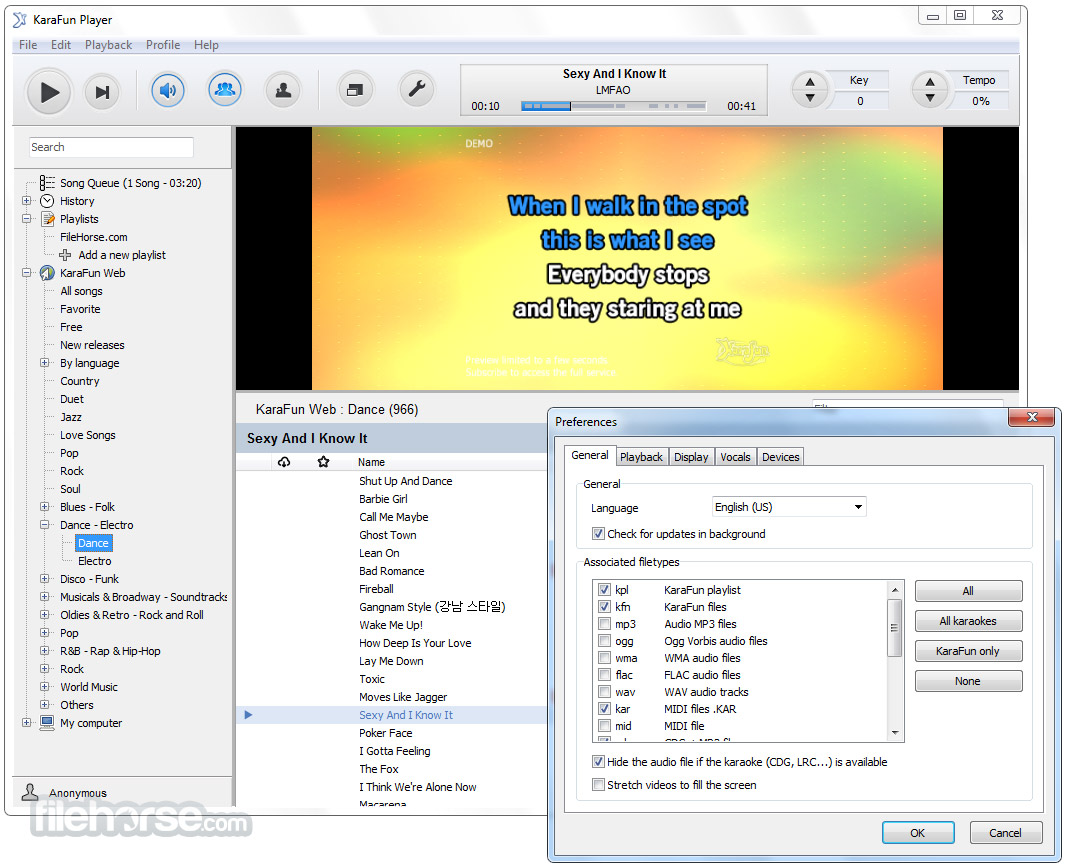This screenshot has width=1066, height=867.
Task: Lower the Key with down arrow
Action: point(810,98)
